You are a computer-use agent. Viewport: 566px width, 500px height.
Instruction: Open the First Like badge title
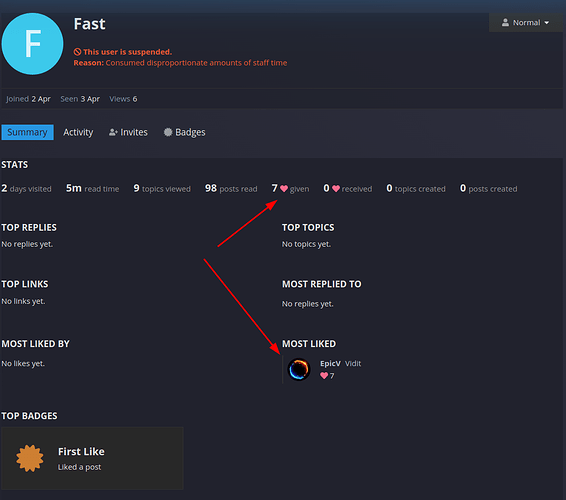point(81,452)
